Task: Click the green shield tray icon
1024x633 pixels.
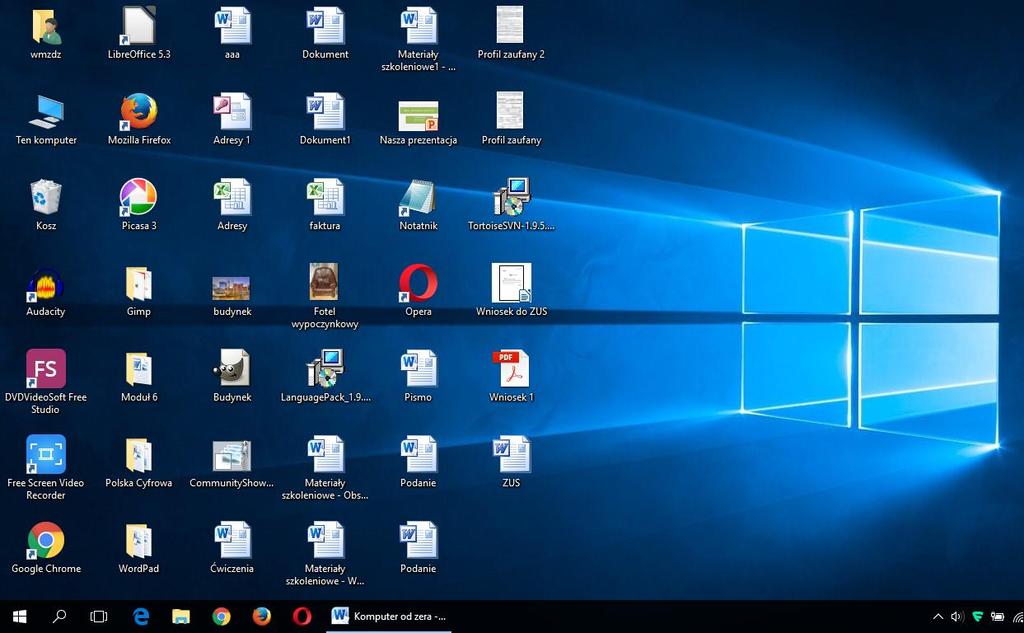Action: point(978,616)
